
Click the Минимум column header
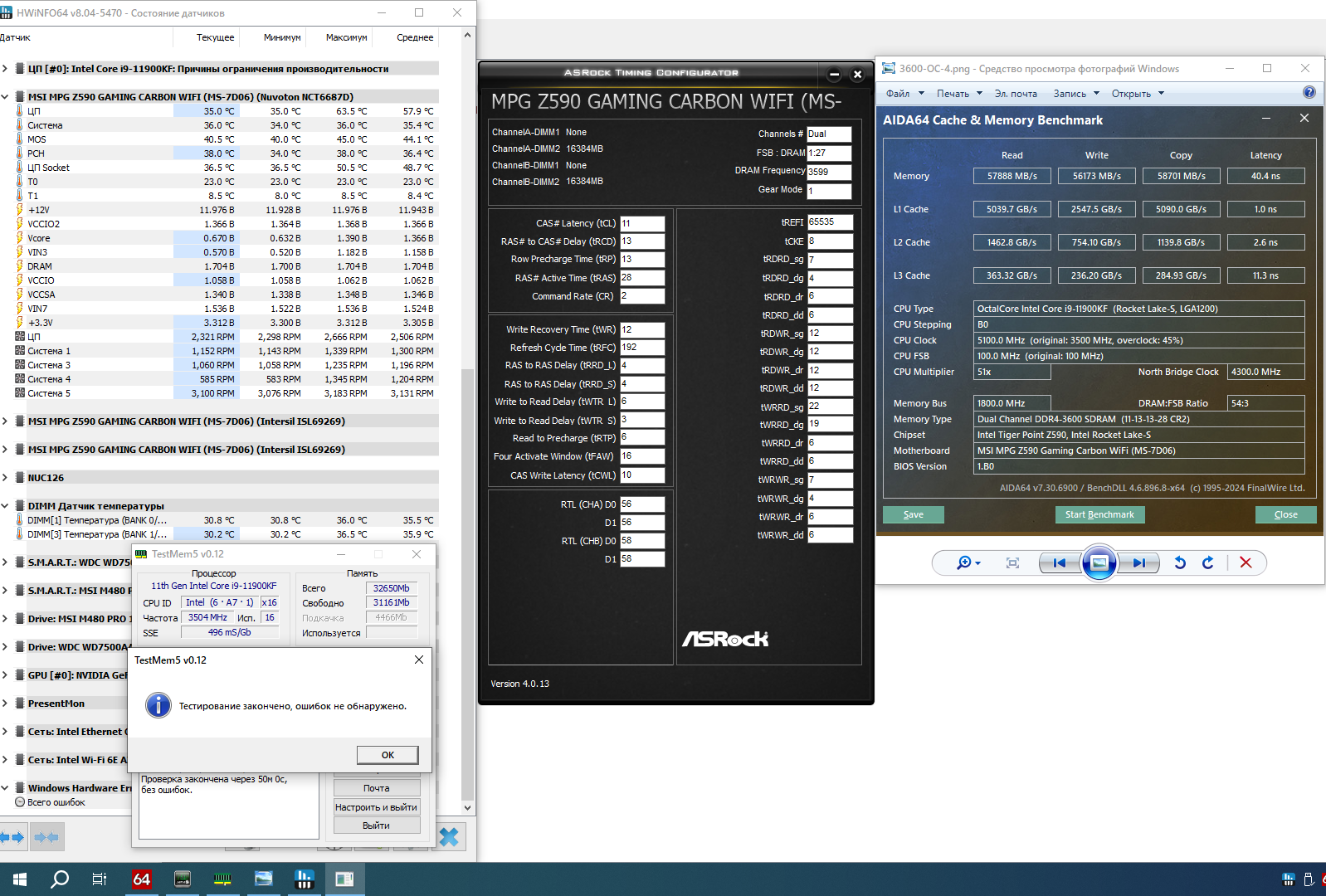(x=282, y=37)
